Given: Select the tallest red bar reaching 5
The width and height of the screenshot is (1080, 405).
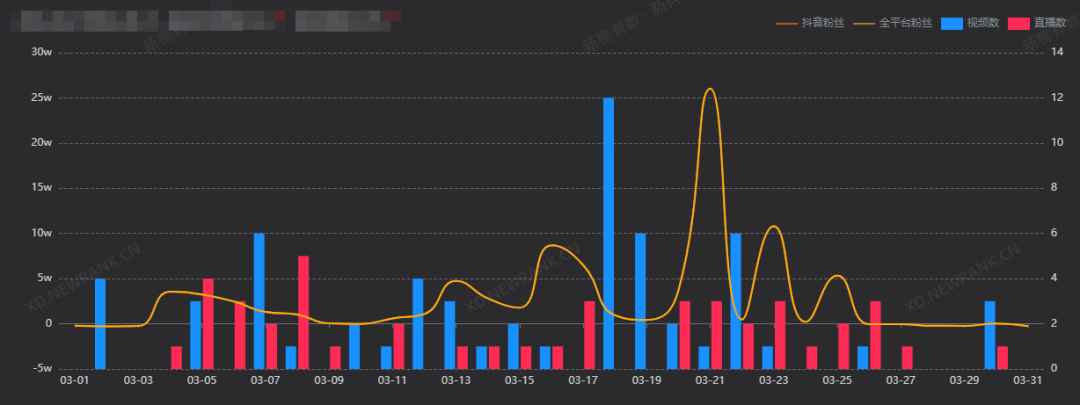Looking at the screenshot, I should click(303, 313).
